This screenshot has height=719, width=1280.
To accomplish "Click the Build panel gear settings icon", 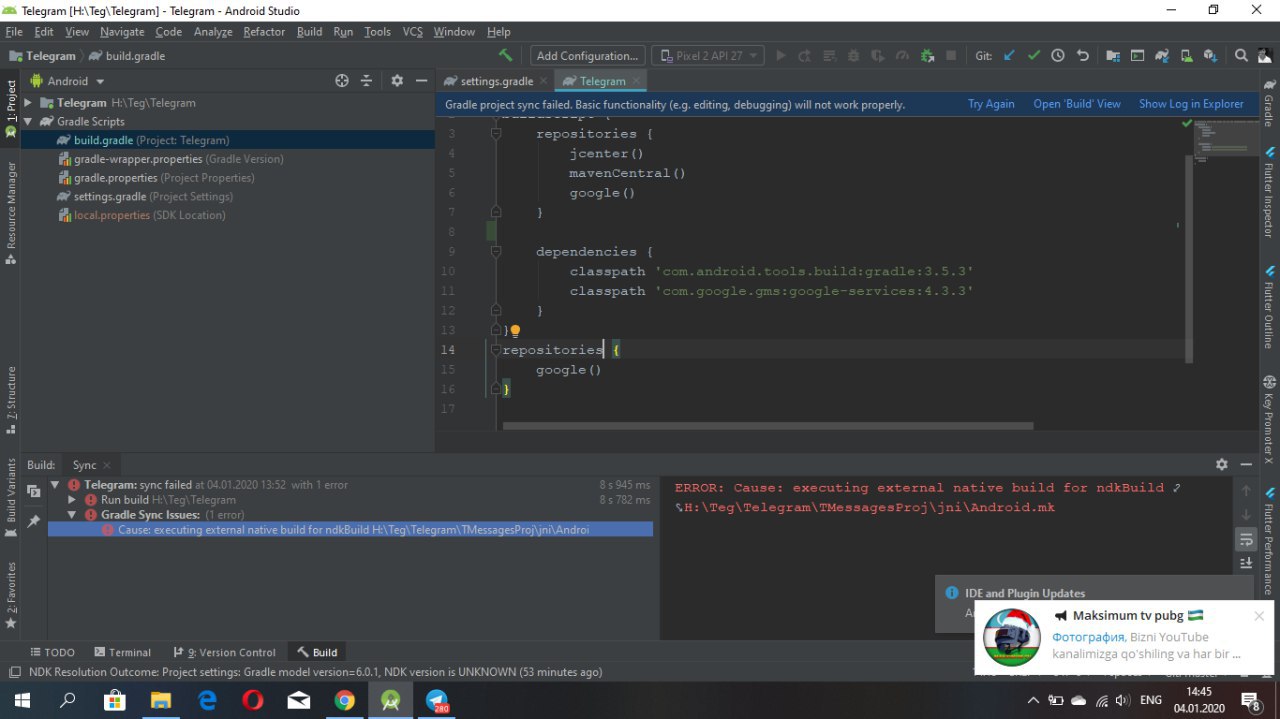I will click(1221, 465).
